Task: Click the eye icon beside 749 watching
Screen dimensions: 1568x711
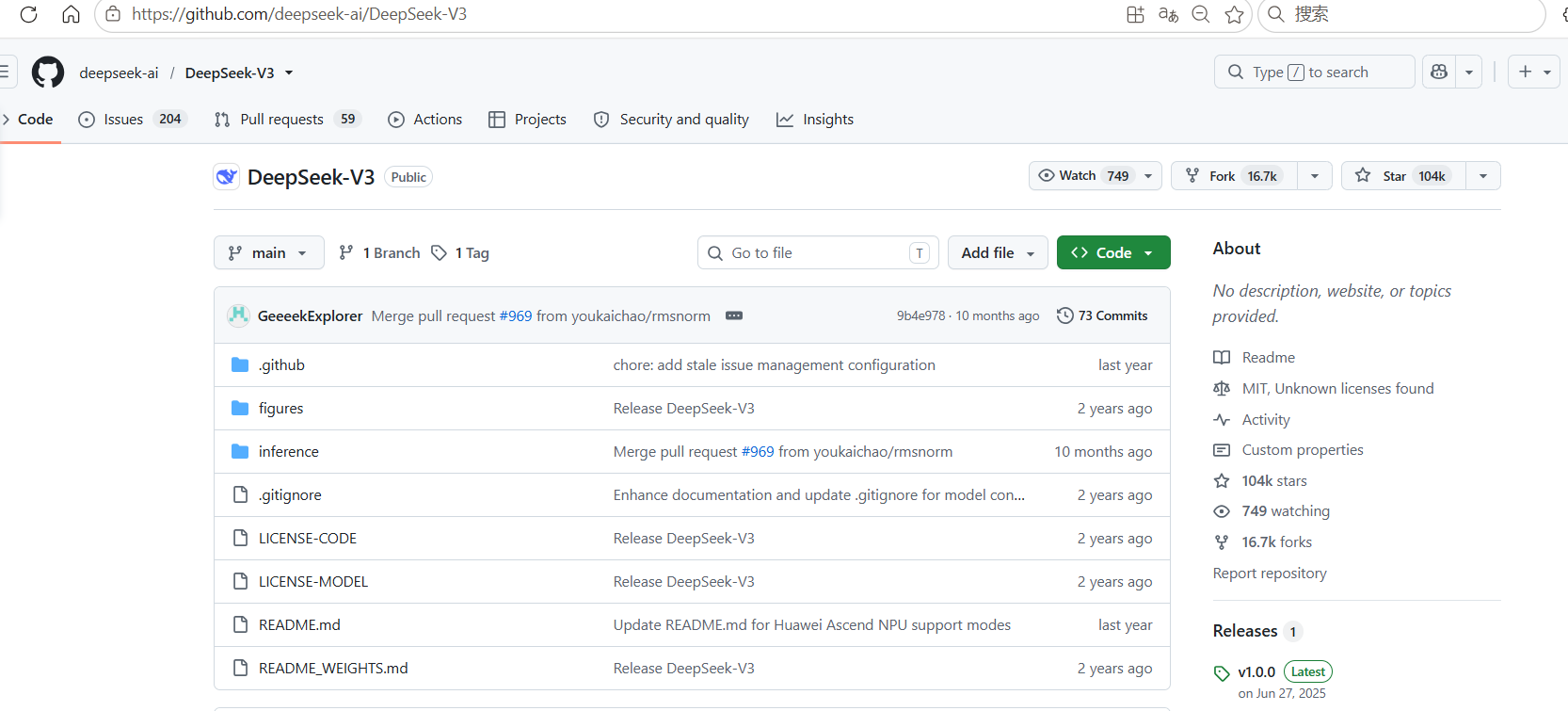Action: 1222,511
